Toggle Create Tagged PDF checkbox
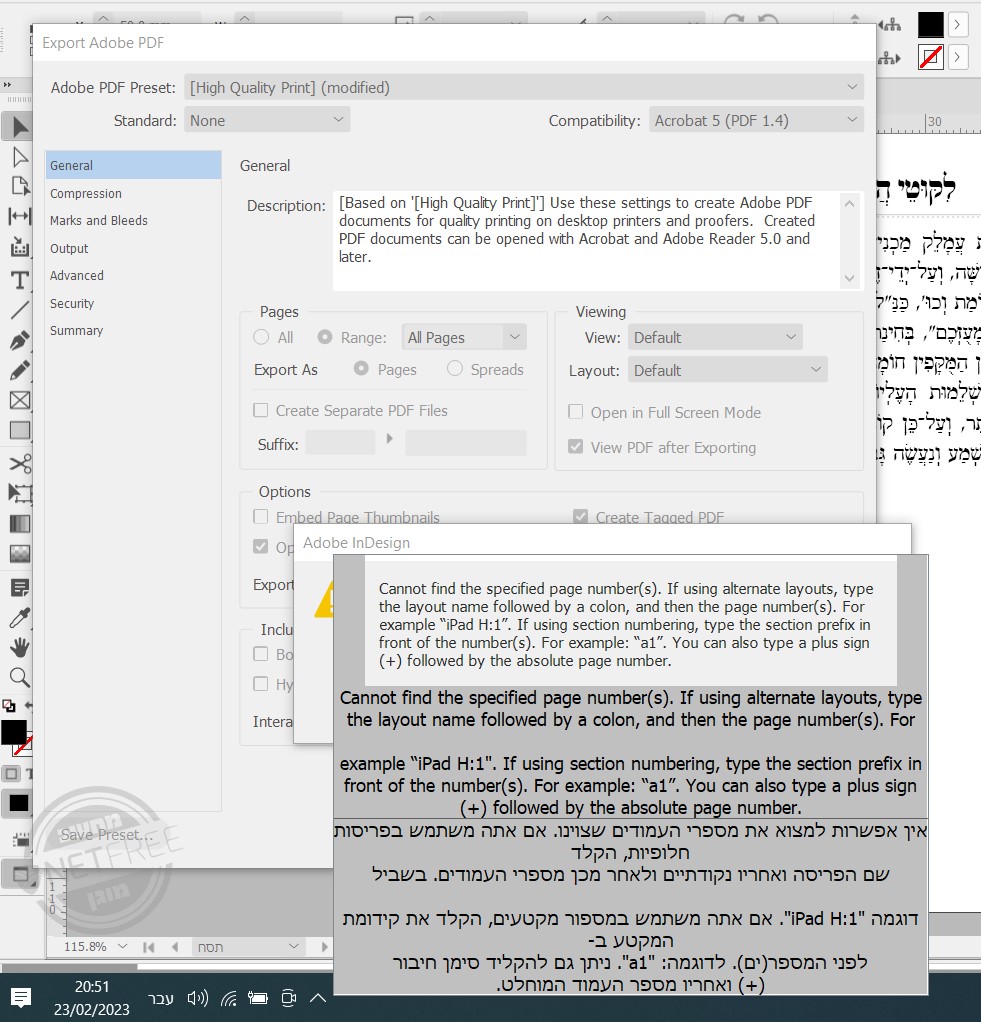981x1022 pixels. point(580,516)
